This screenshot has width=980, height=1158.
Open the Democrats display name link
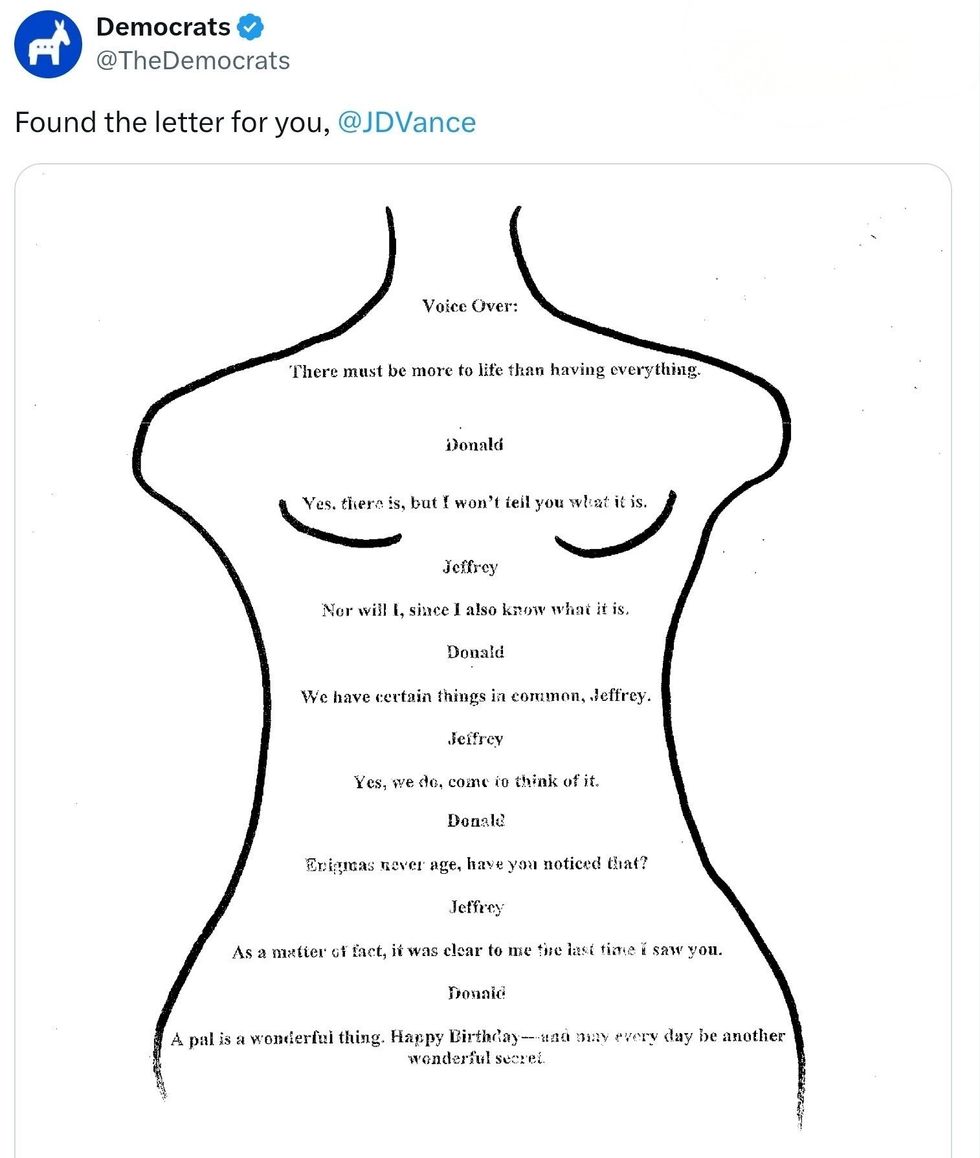tap(164, 27)
